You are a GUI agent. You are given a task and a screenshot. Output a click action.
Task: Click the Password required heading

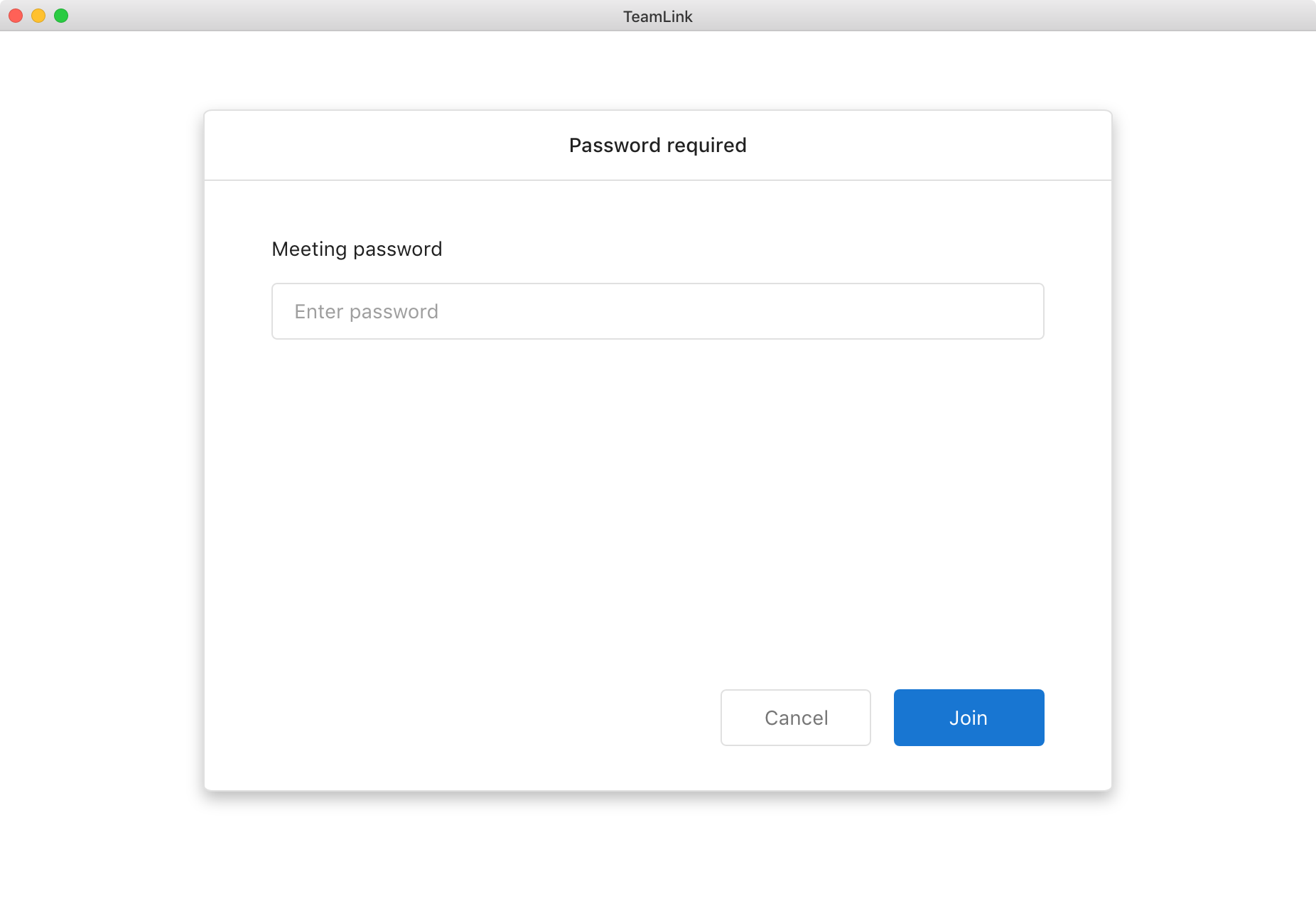[657, 146]
